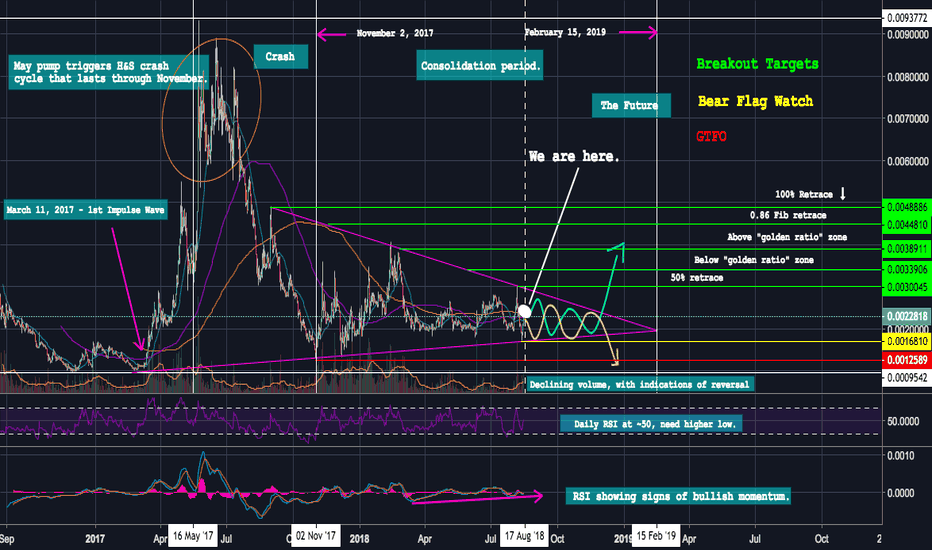Click the "100% Retrace" level label
Image resolution: width=932 pixels, height=550 pixels.
(804, 194)
